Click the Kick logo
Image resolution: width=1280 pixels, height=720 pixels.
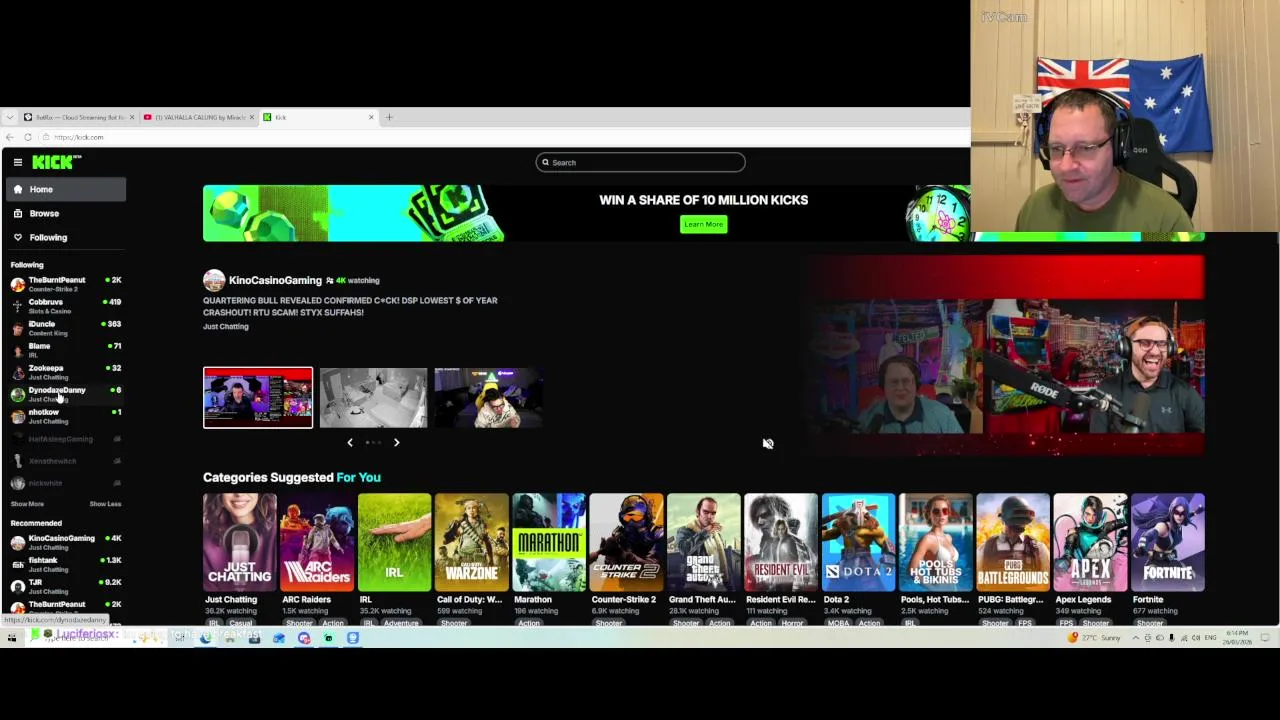(56, 162)
